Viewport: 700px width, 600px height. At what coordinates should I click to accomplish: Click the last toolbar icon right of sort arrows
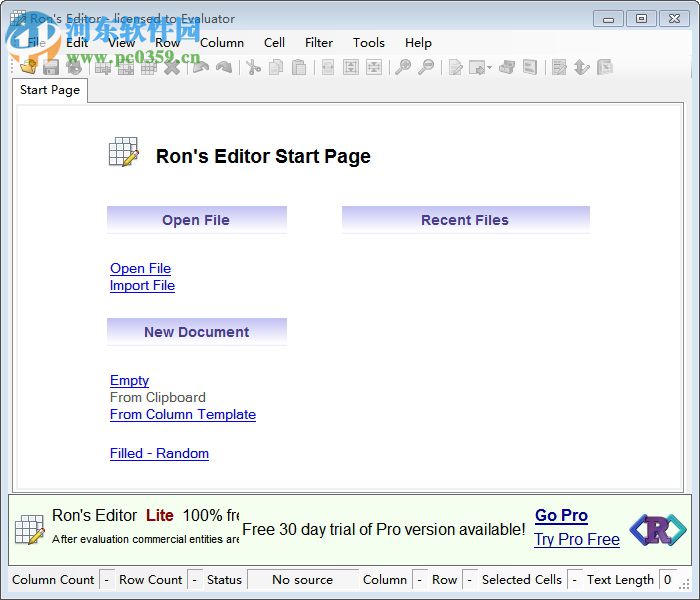click(x=604, y=67)
